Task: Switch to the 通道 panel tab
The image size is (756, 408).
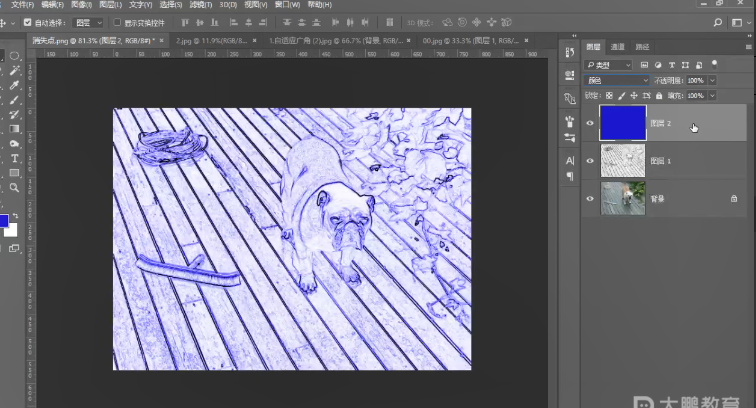Action: point(618,47)
